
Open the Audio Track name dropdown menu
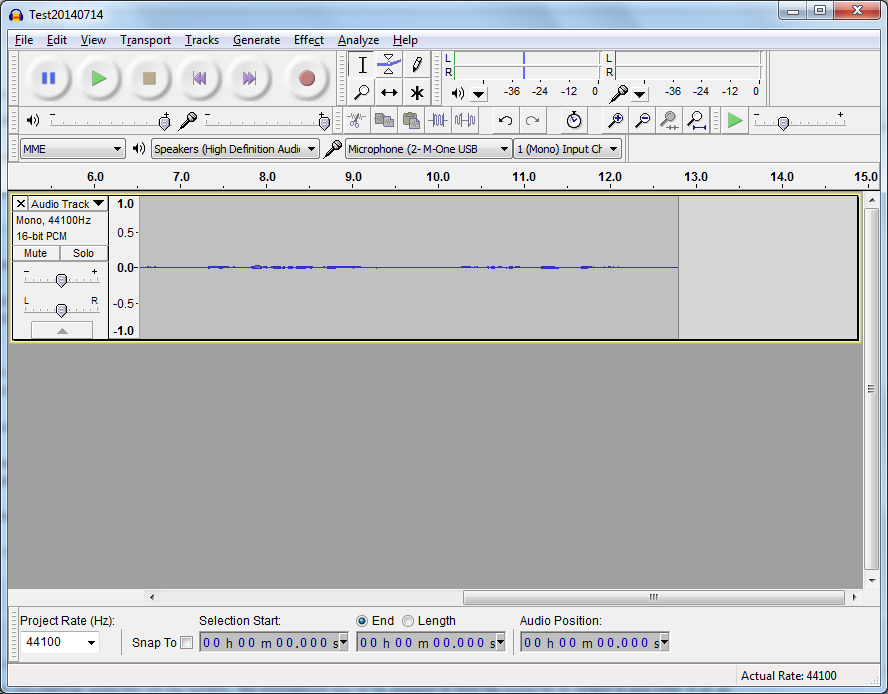coord(68,203)
